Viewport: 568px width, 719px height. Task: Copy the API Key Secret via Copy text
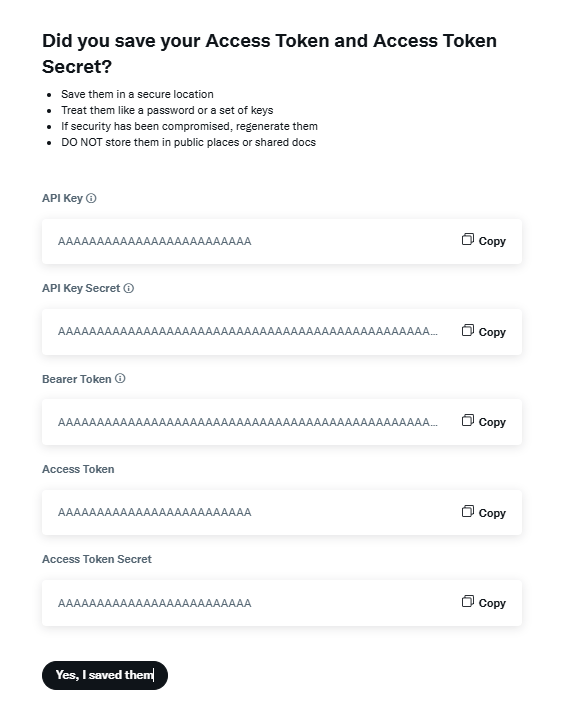[492, 332]
